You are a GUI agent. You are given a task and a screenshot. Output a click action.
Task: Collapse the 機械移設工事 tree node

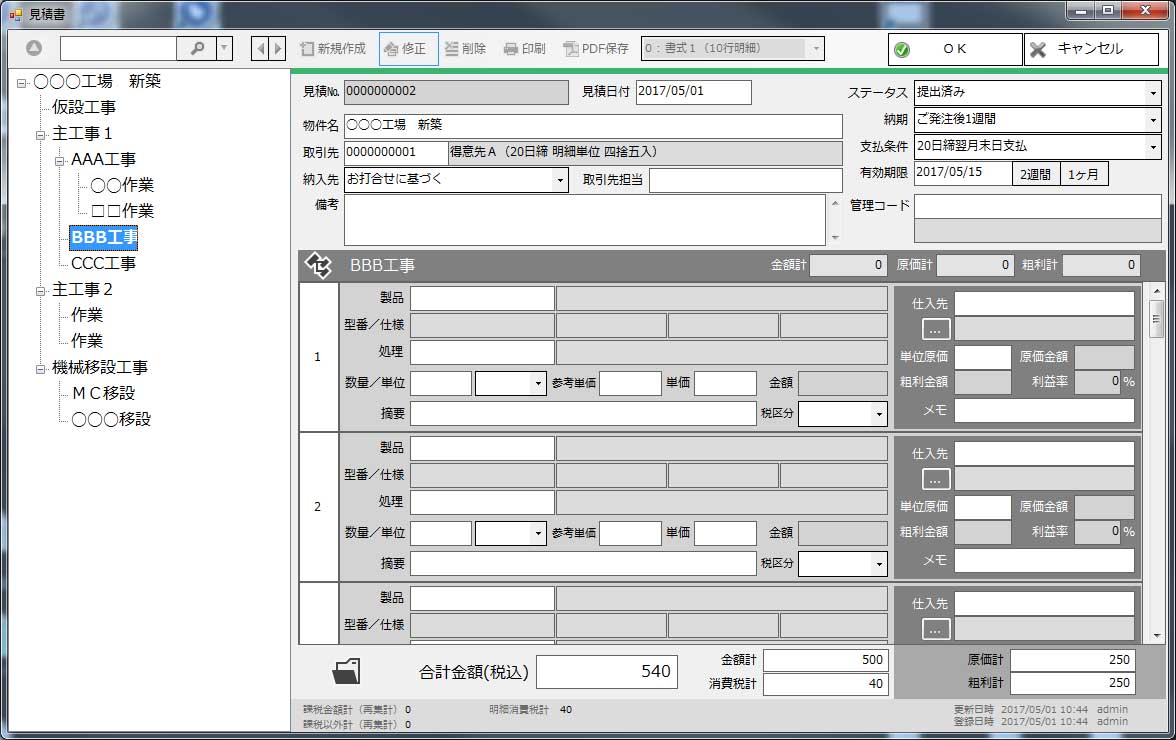pyautogui.click(x=40, y=369)
